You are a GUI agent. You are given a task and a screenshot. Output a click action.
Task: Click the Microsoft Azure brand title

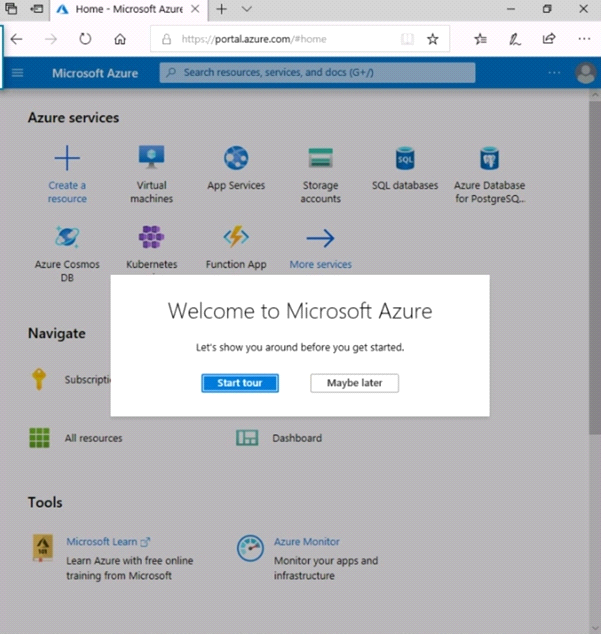[95, 73]
